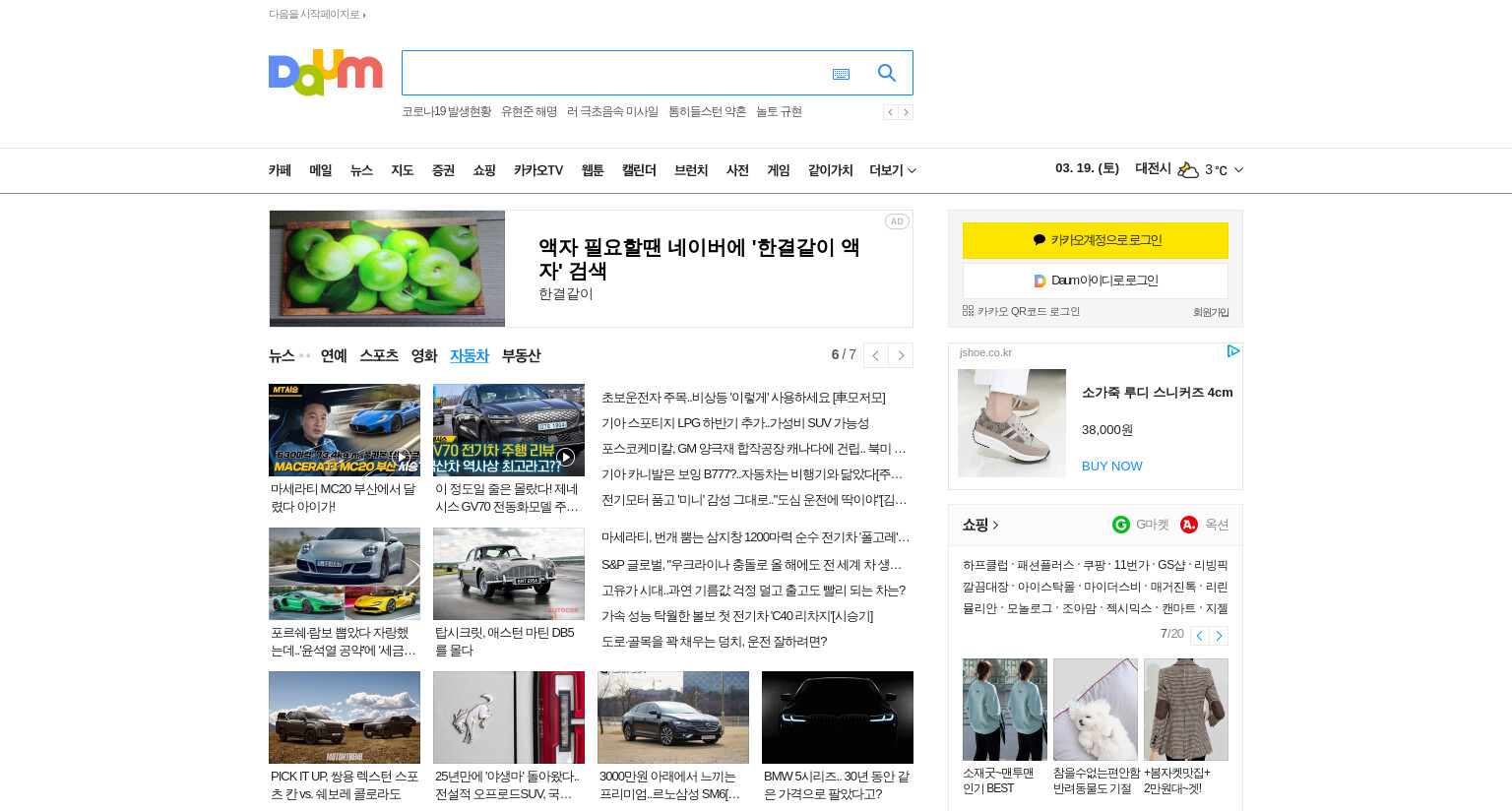Expand the weather dropdown arrow
The image size is (1512, 811).
[x=1238, y=170]
